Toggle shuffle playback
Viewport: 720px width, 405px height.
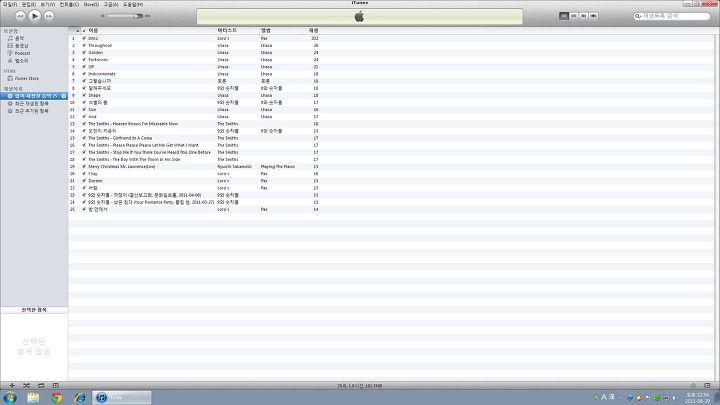coord(26,386)
